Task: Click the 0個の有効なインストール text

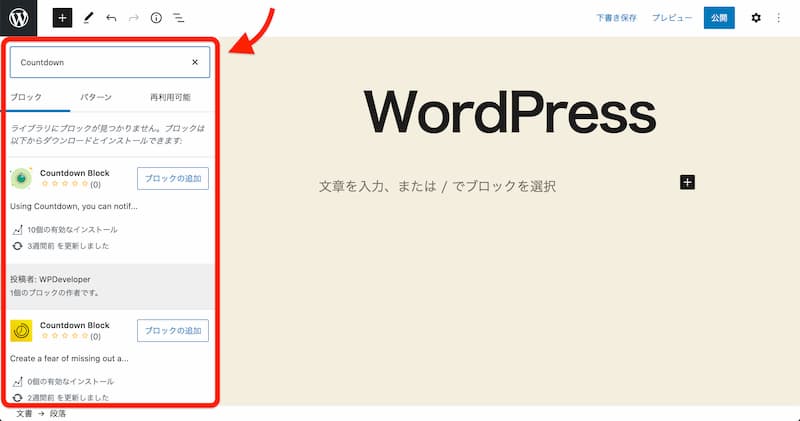Action: point(70,381)
